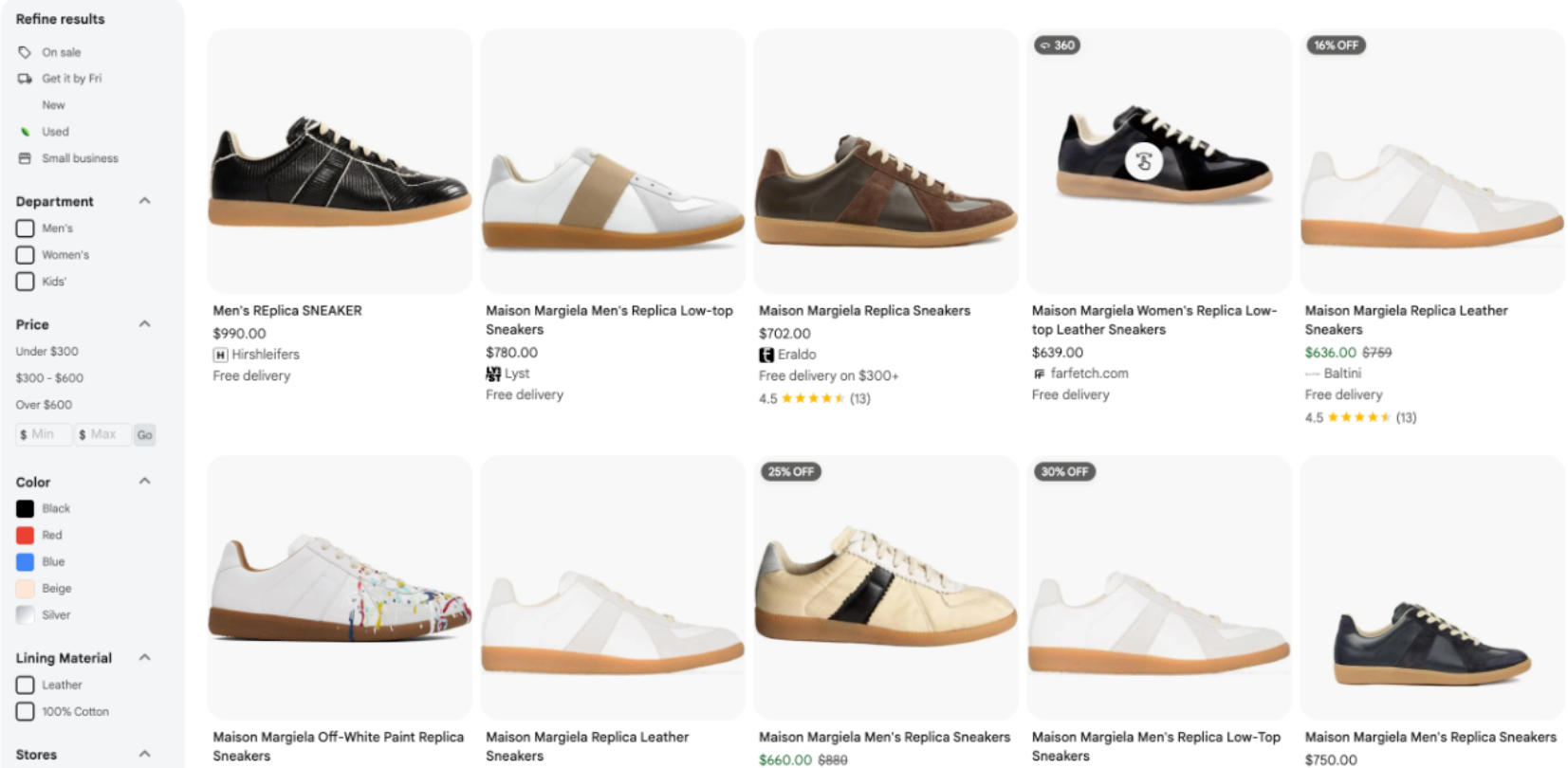Click the green Used leaf icon
The height and width of the screenshot is (768, 1568).
click(25, 132)
